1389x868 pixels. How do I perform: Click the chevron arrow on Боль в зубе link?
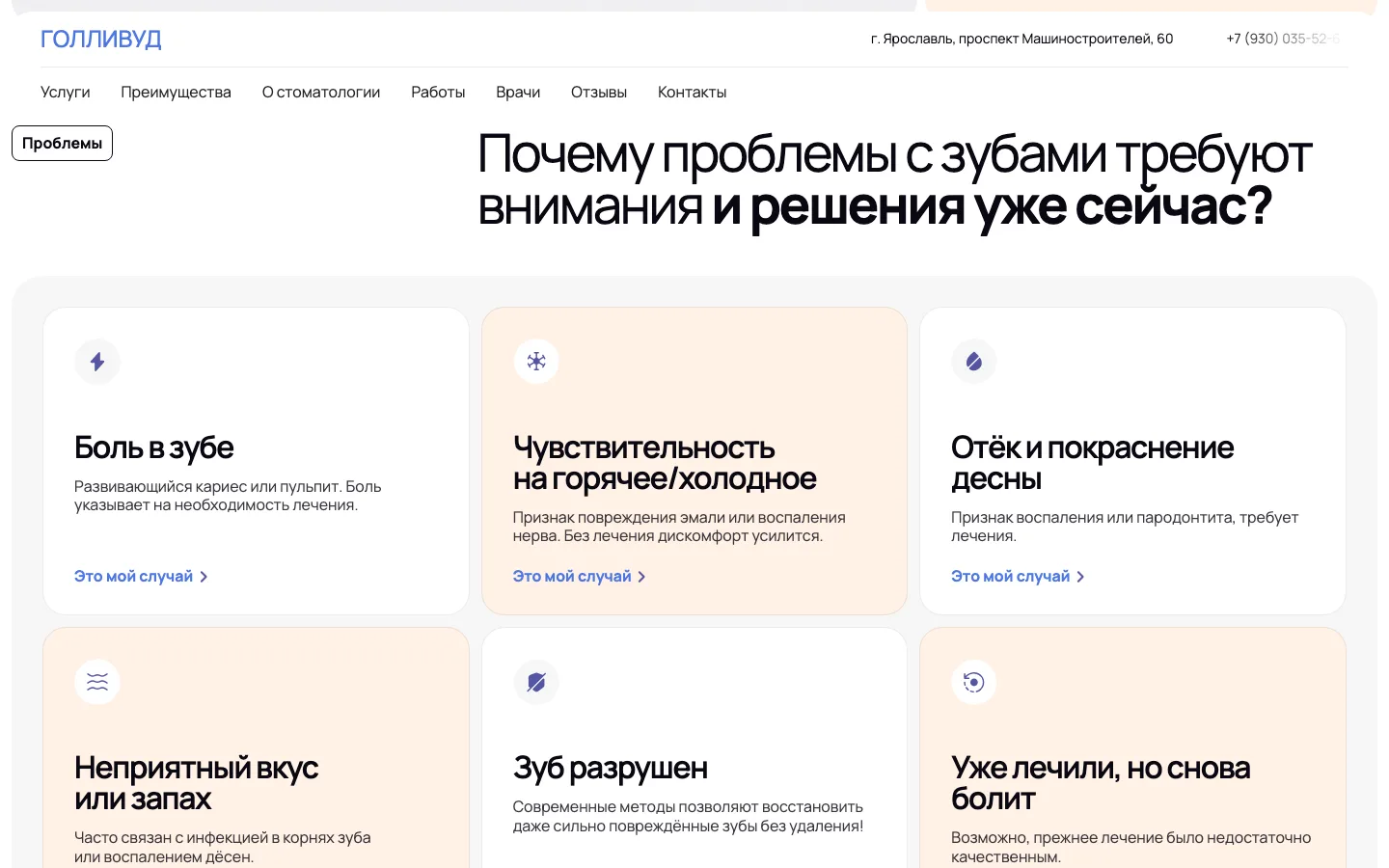204,577
